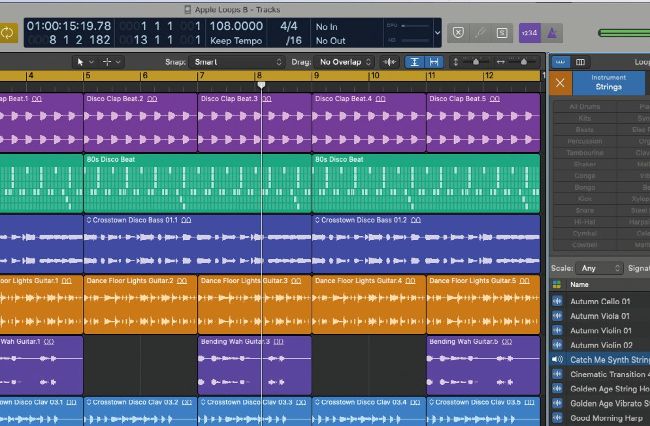Toggle the 1234 Count-in button

529,33
